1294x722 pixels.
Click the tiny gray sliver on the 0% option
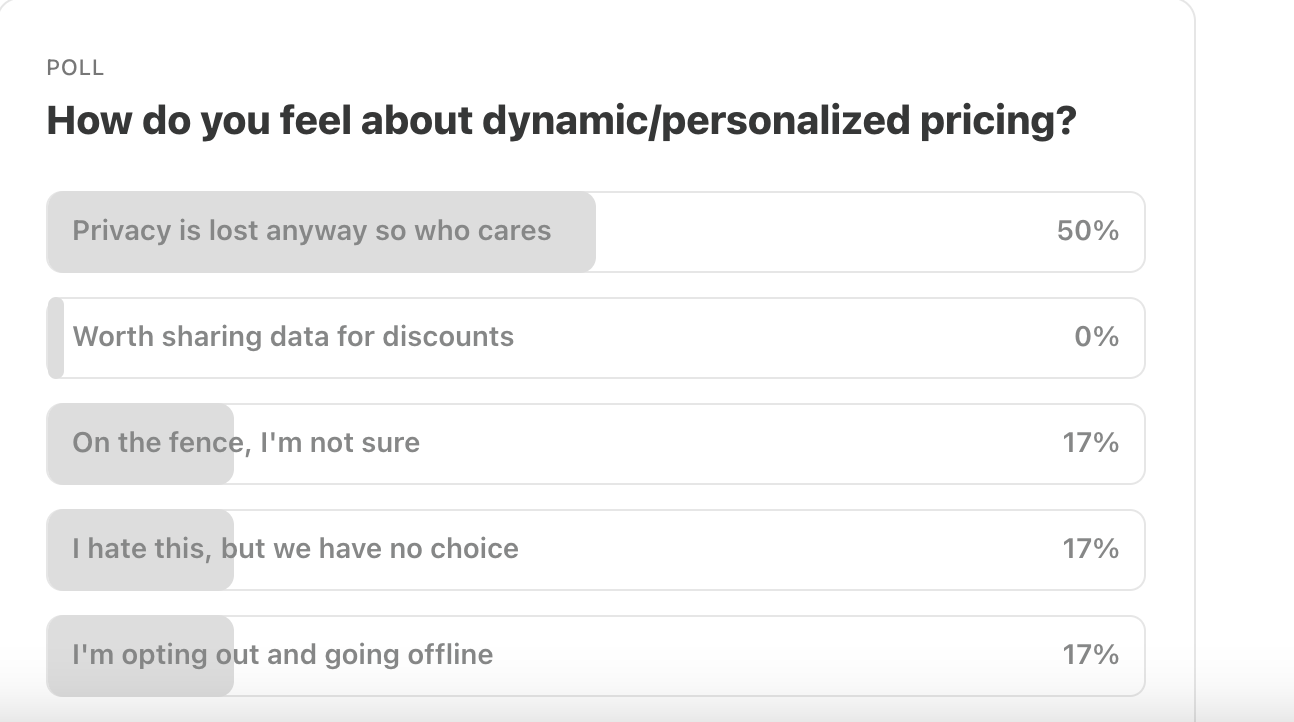pyautogui.click(x=56, y=337)
